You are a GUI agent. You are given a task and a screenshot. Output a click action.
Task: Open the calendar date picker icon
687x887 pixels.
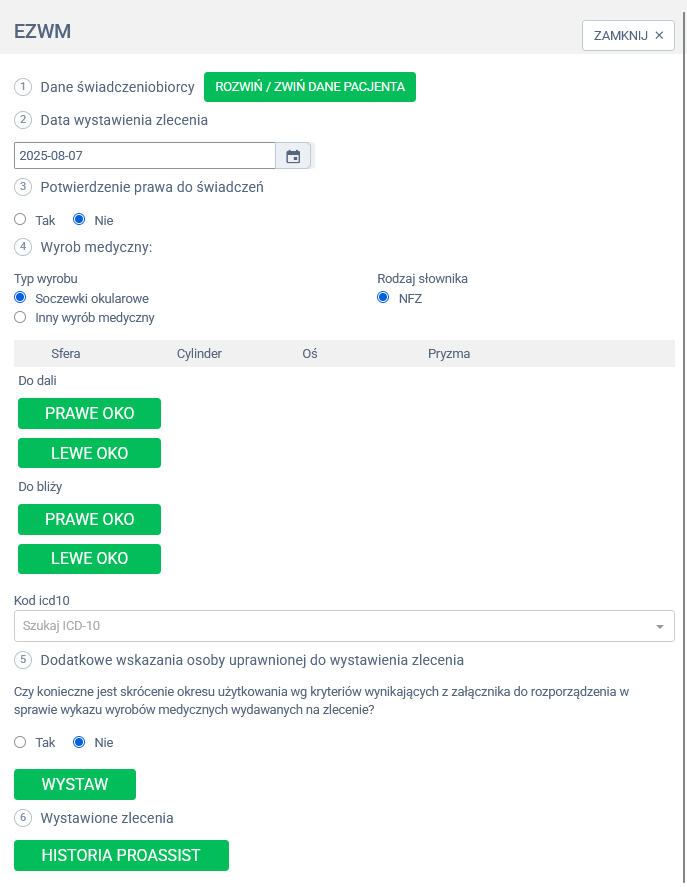[293, 156]
